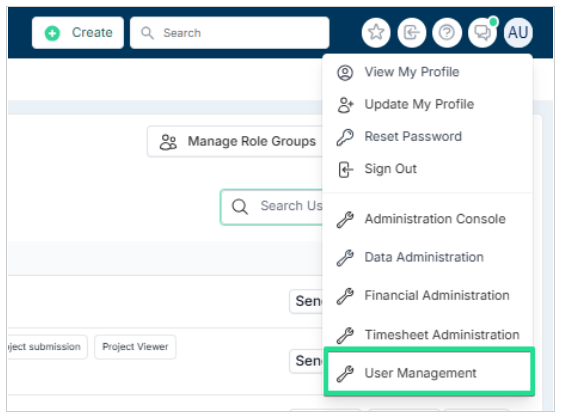Click the magnifier icon in Search Users box
562x419 pixels.
(239, 206)
